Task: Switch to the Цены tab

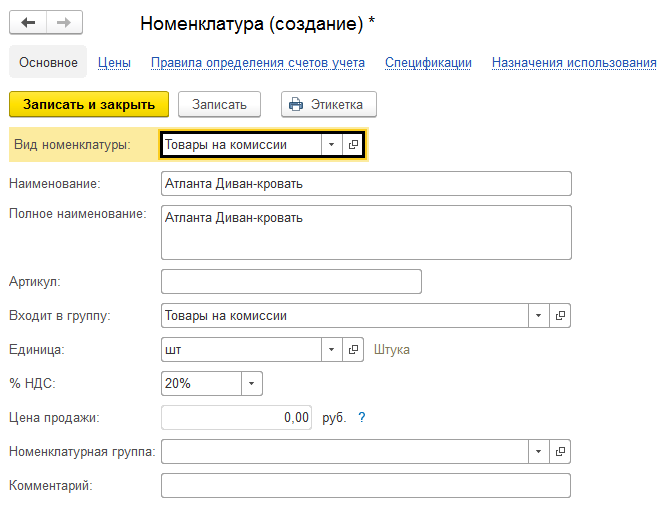Action: 114,62
